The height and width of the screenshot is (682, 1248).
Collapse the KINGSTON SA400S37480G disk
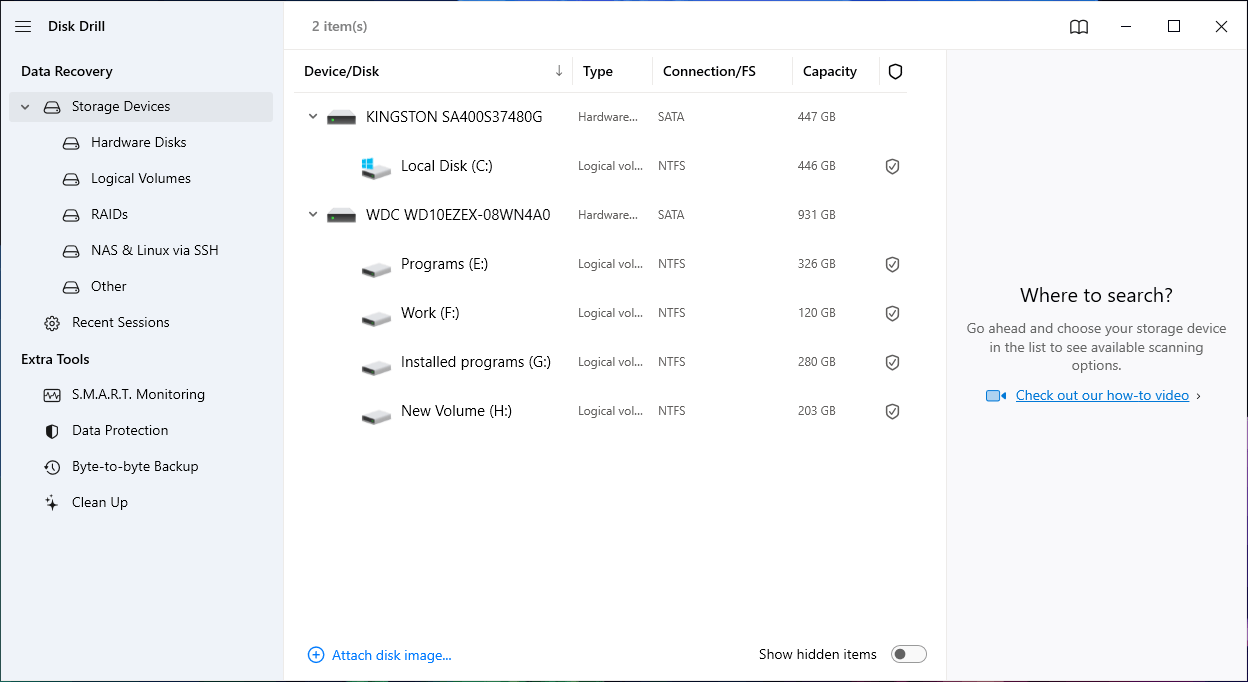[x=312, y=117]
